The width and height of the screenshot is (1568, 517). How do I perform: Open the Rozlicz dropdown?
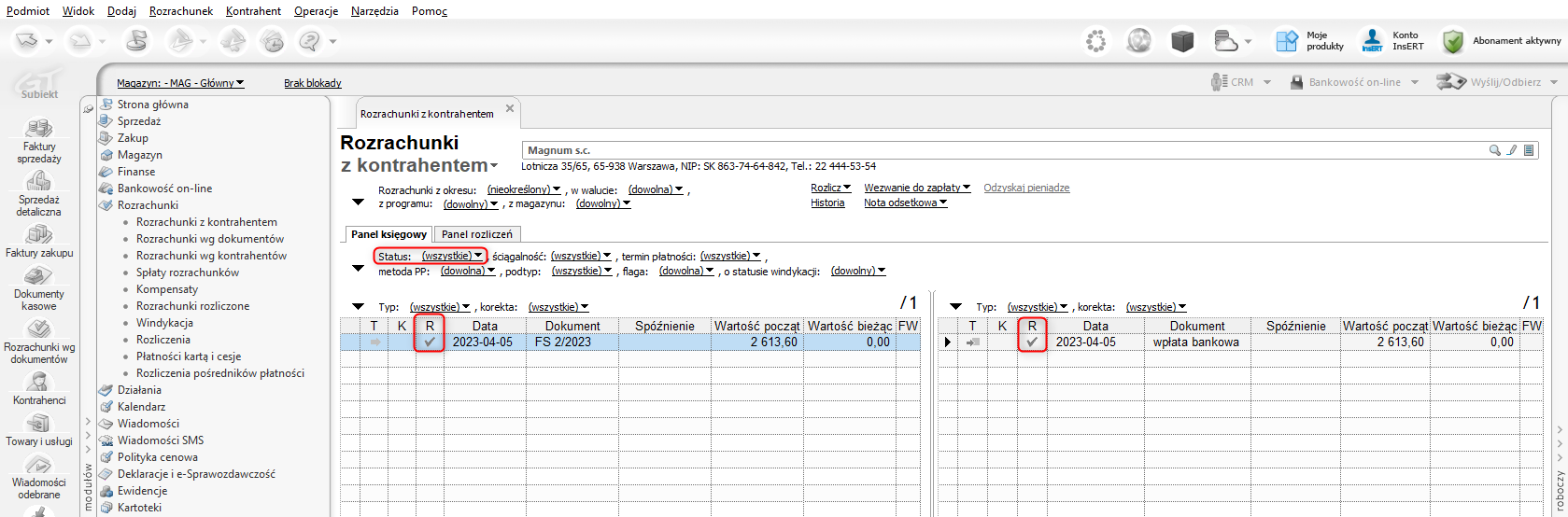pyautogui.click(x=831, y=188)
